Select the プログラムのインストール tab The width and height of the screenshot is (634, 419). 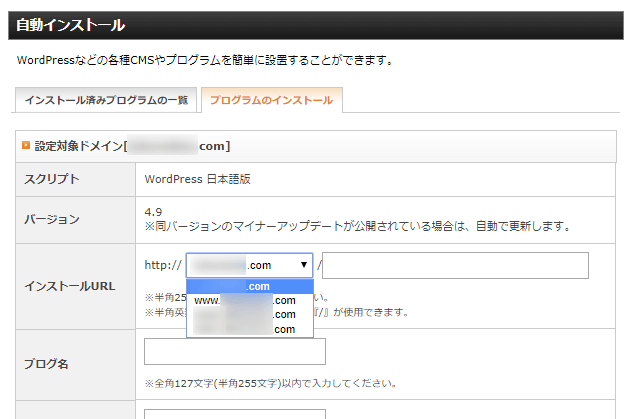(272, 101)
